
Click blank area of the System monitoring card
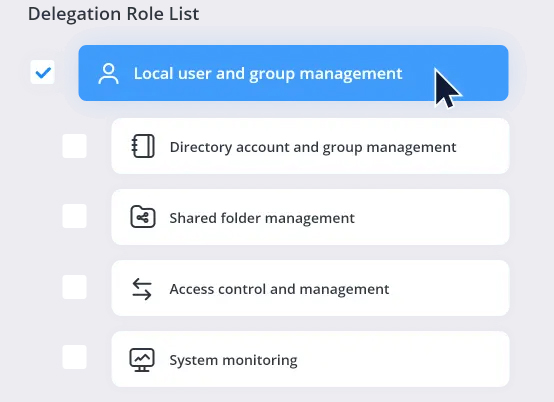tap(403, 359)
